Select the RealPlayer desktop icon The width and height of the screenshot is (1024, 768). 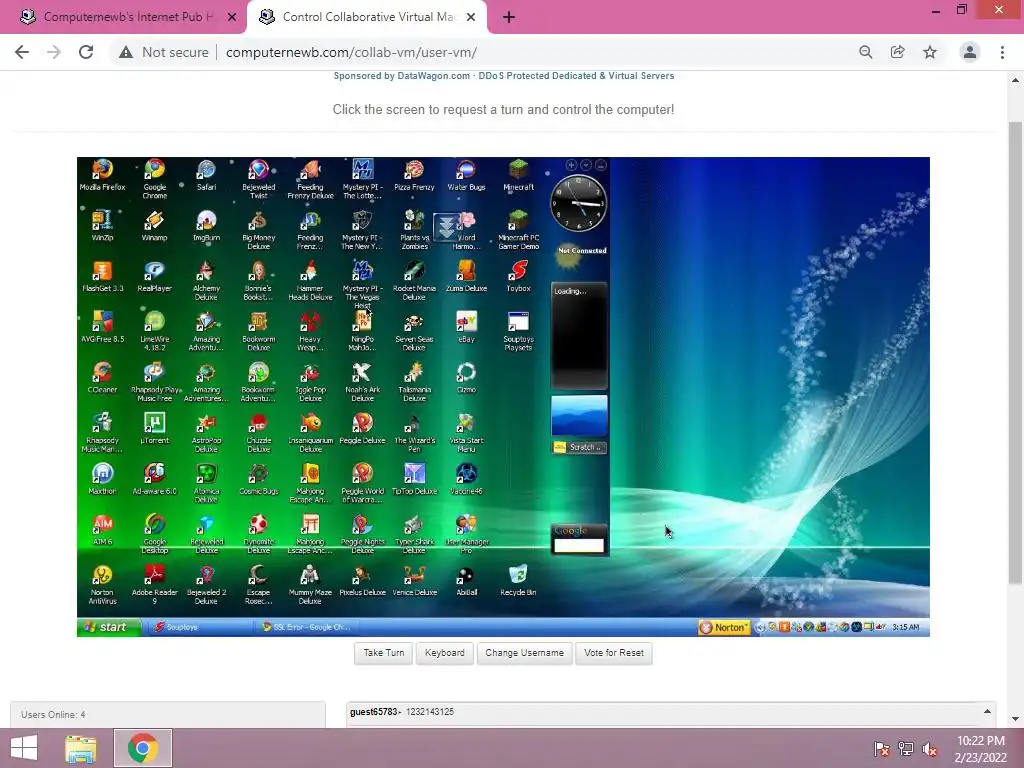tap(155, 276)
